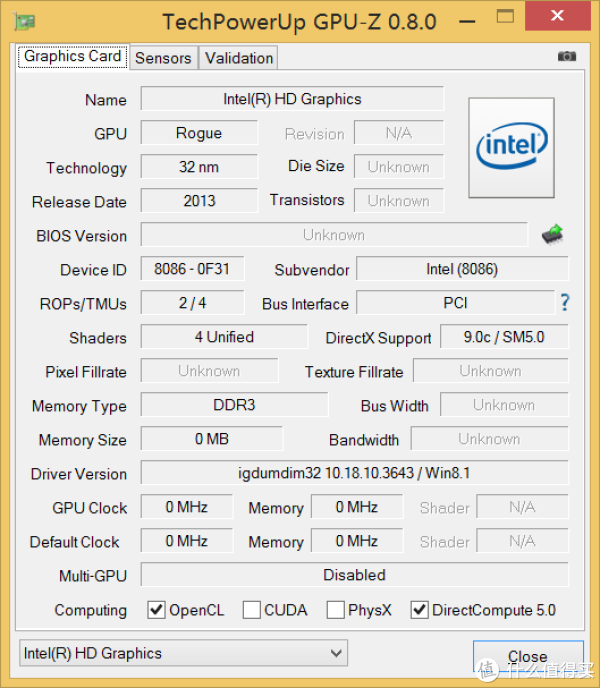Toggle the CUDA checkbox
The width and height of the screenshot is (600, 688).
click(251, 610)
